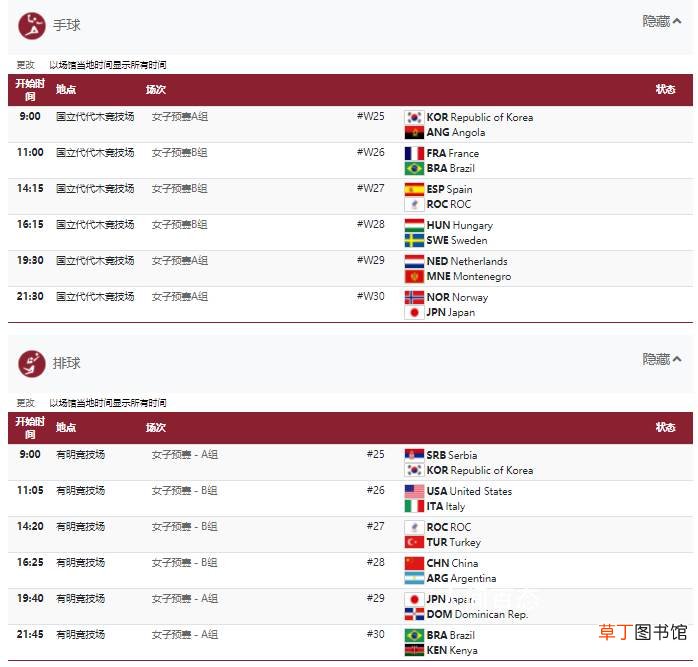Click the 14:15 start time cell
Image resolution: width=698 pixels, height=667 pixels.
30,188
